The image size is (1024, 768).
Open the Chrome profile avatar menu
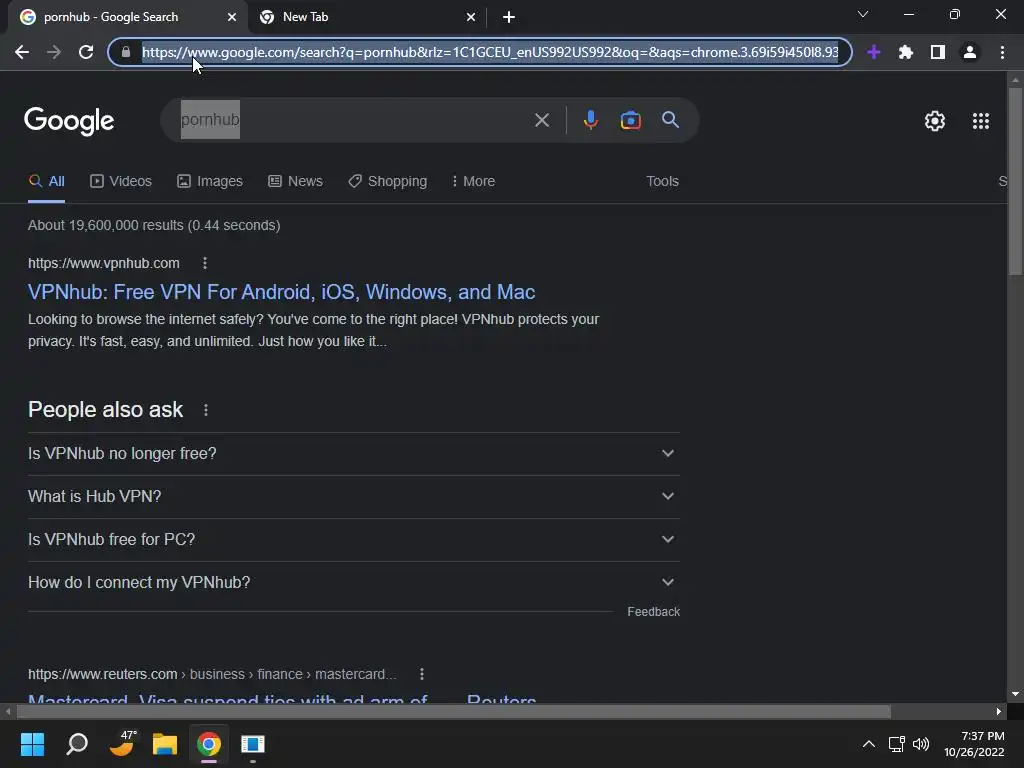pos(970,52)
